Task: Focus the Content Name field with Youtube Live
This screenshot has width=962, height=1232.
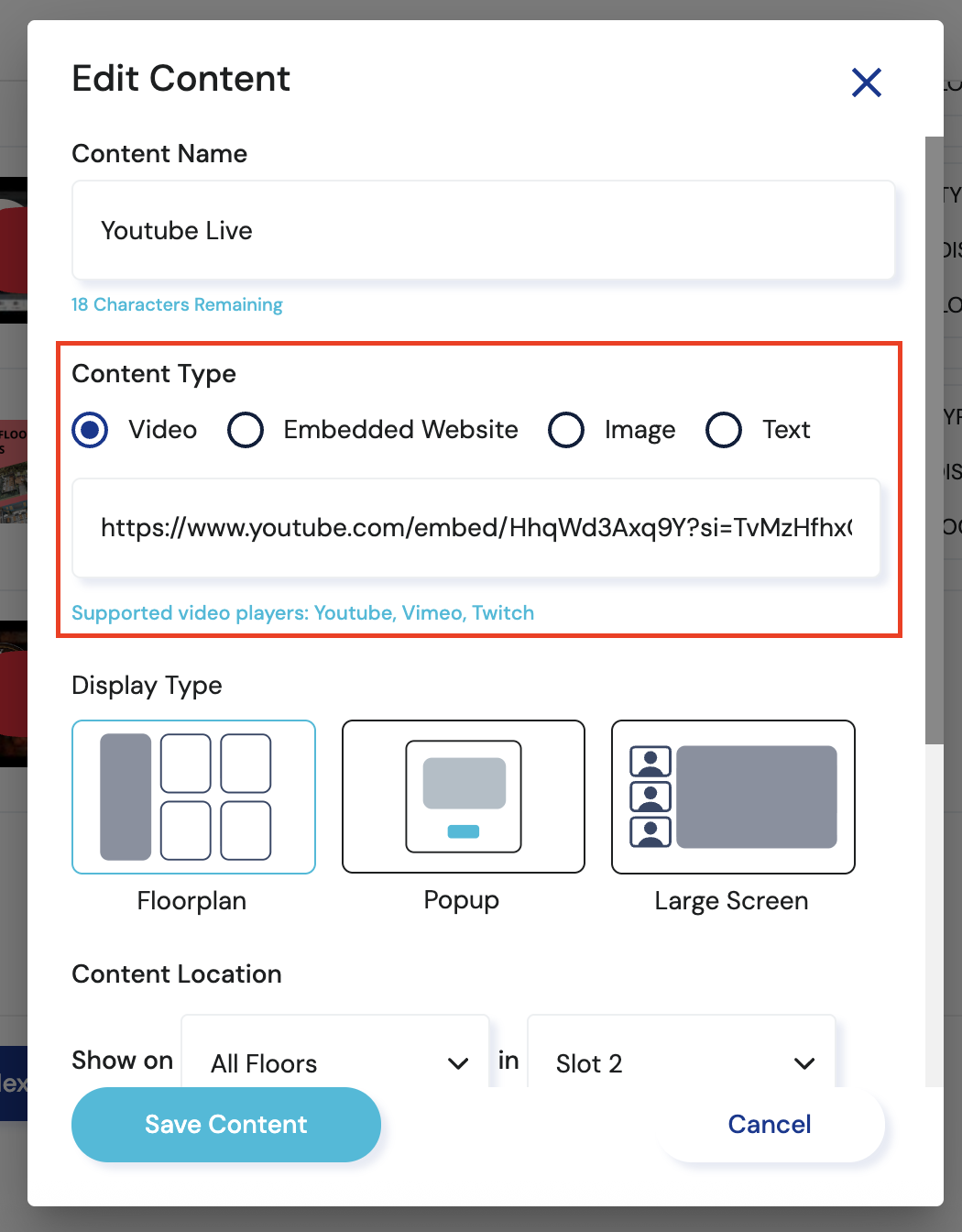Action: coord(483,230)
